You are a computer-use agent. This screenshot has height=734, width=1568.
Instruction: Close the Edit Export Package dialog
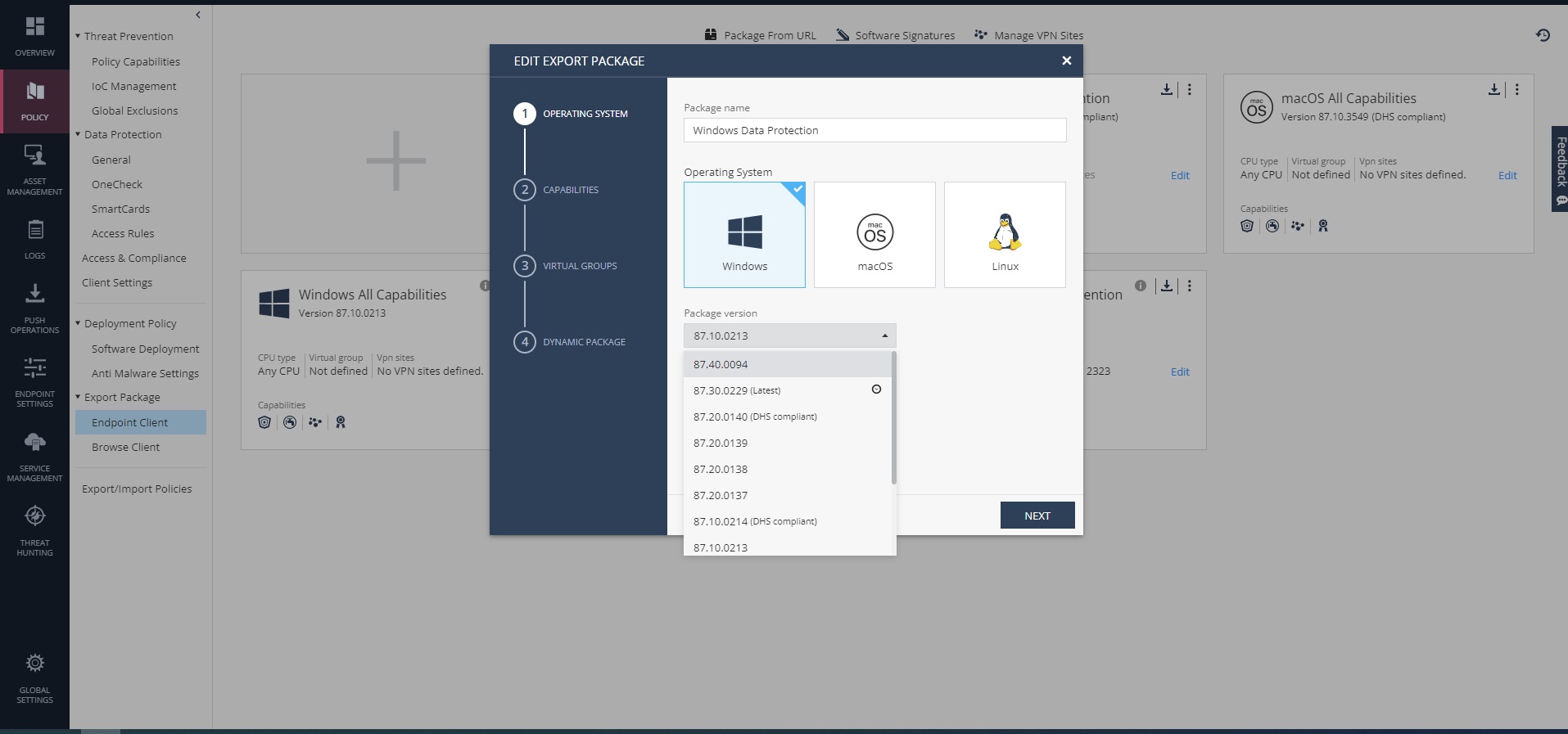coord(1066,61)
